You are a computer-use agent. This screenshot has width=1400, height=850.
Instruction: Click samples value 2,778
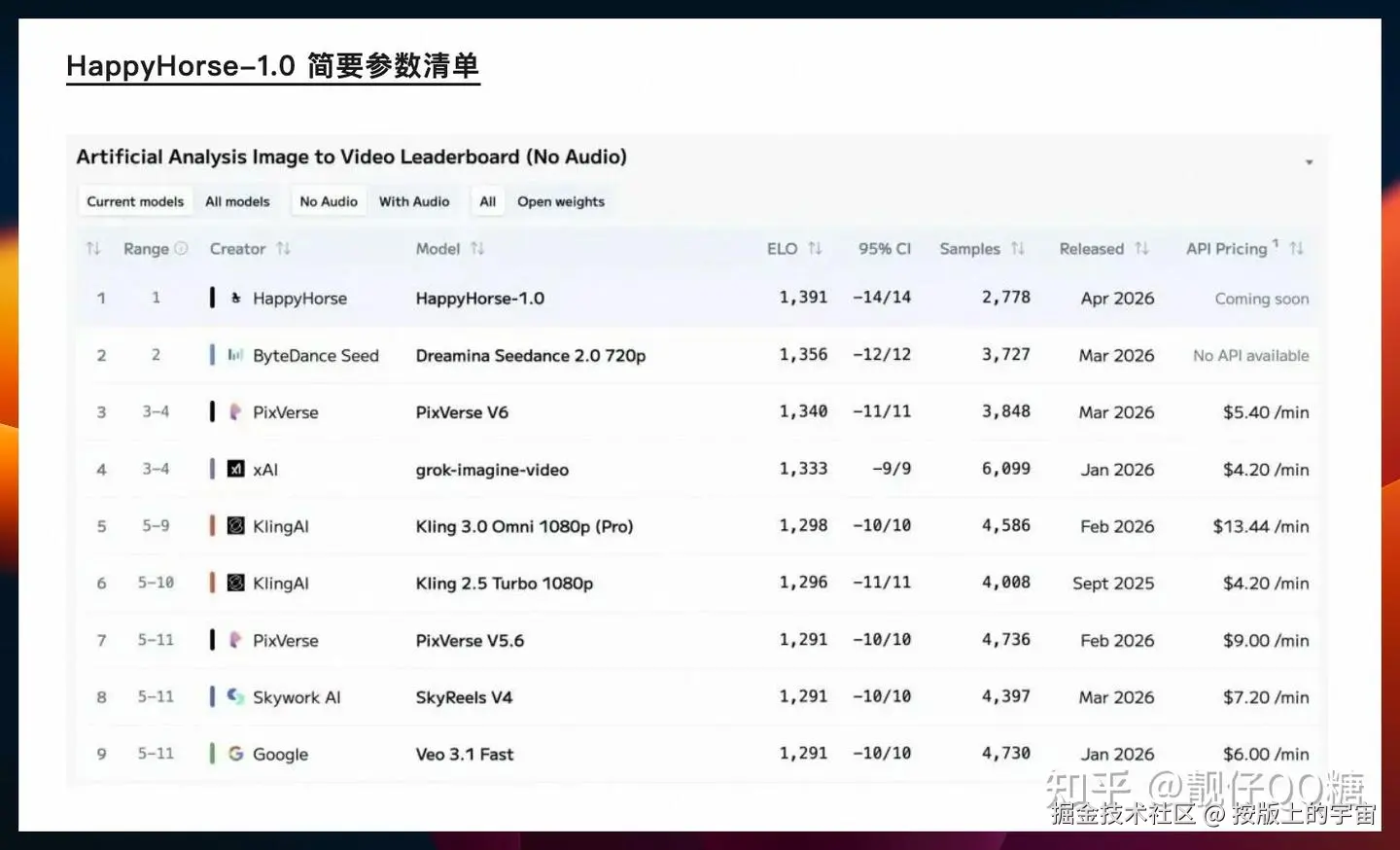click(x=1005, y=298)
